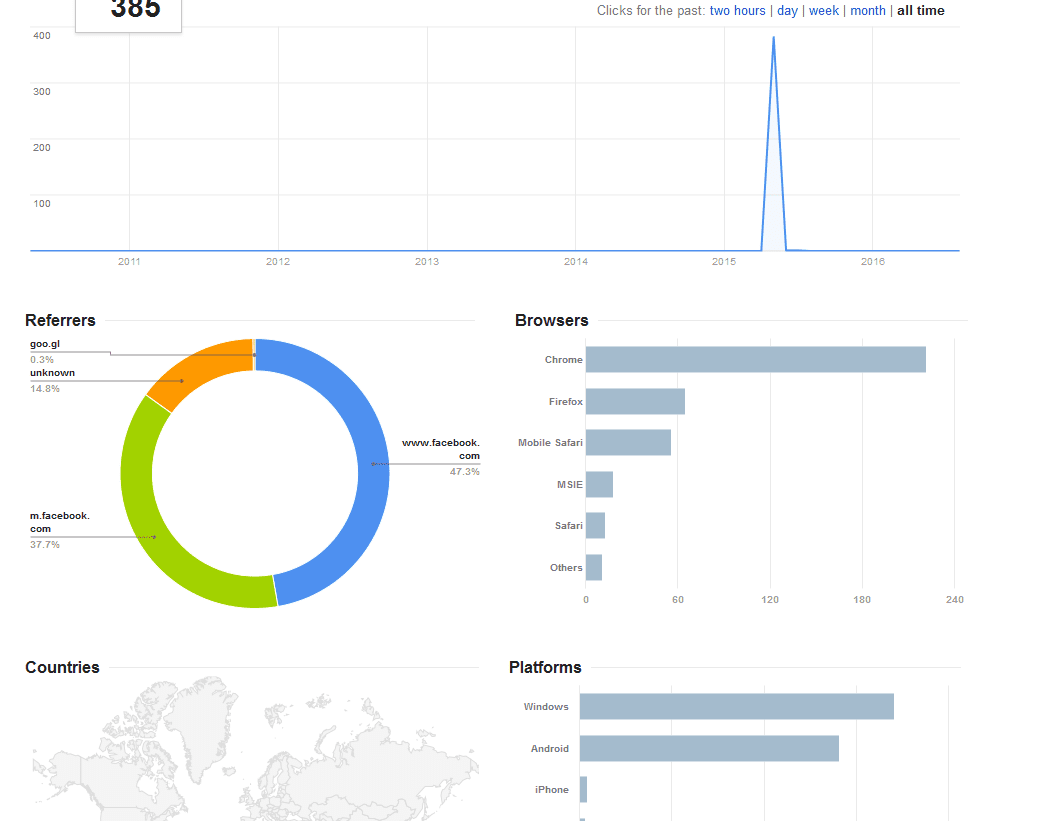Click the Windows label in Platforms

[546, 707]
